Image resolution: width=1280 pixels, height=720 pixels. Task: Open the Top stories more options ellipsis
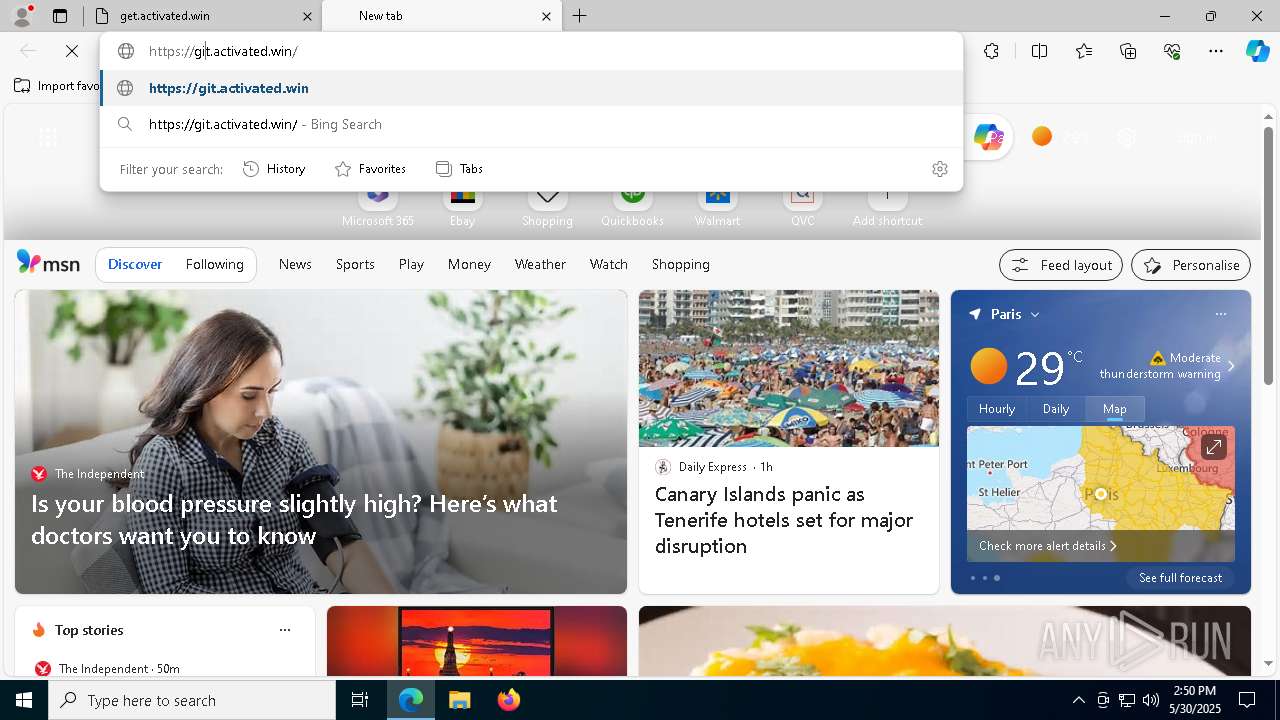(x=285, y=630)
